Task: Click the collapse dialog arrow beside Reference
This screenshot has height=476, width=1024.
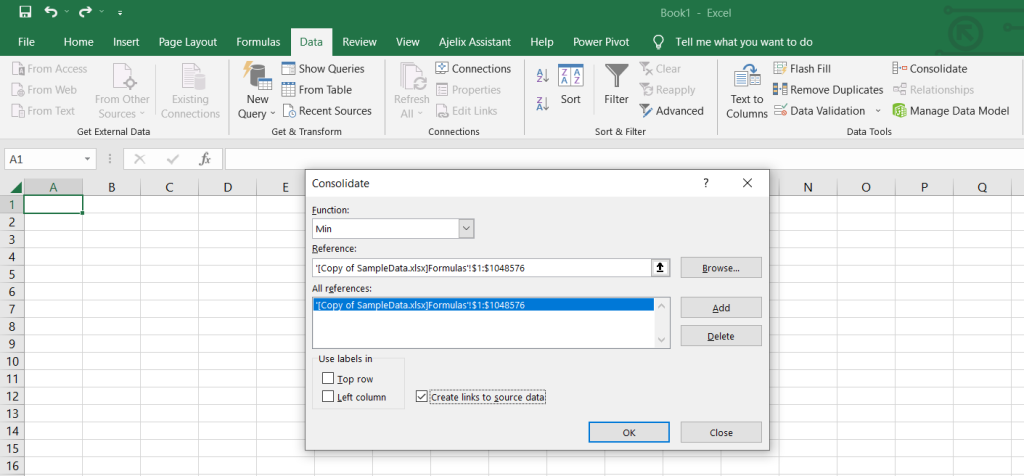Action: (660, 268)
